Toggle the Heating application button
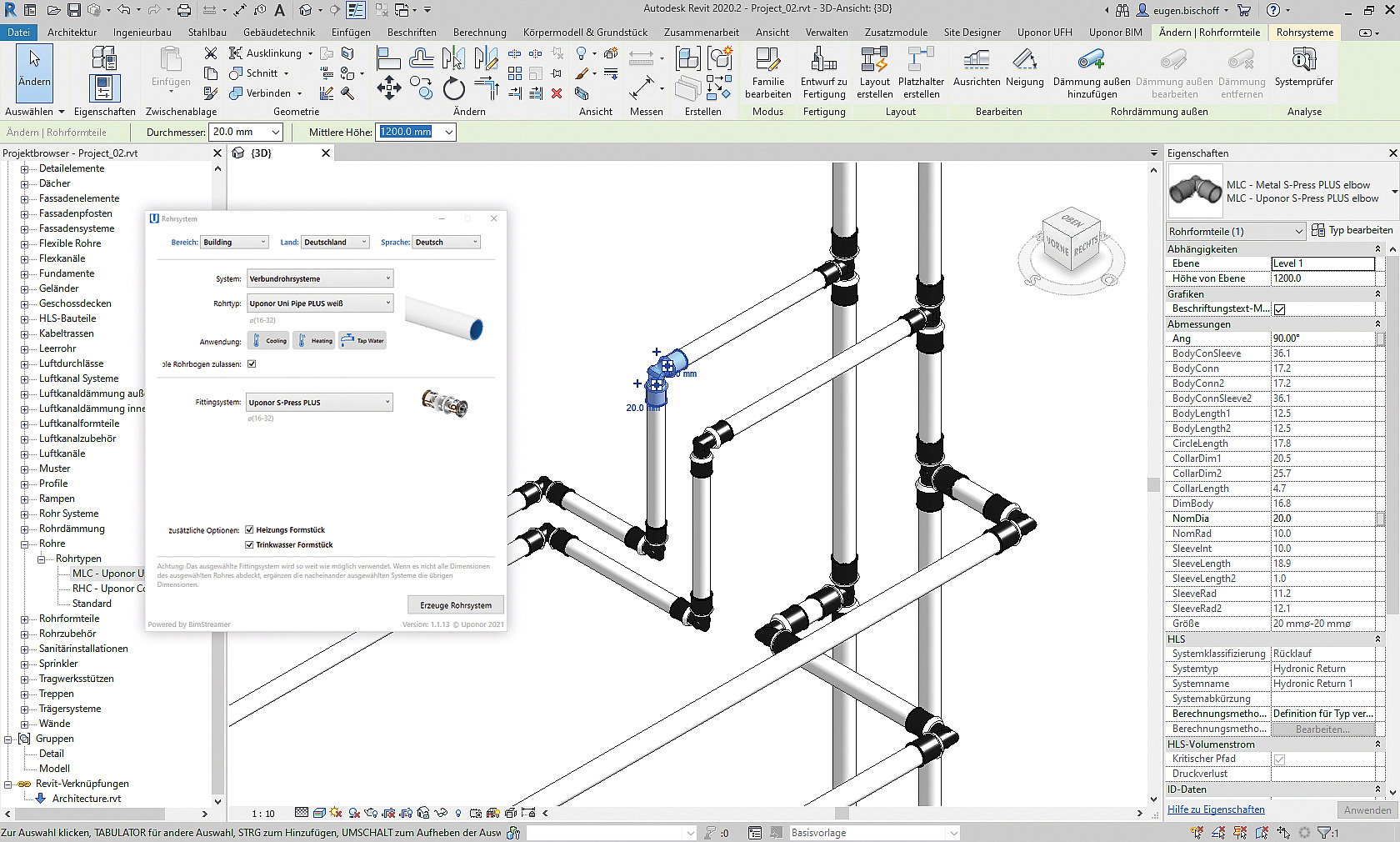The height and width of the screenshot is (842, 1400). (x=314, y=340)
